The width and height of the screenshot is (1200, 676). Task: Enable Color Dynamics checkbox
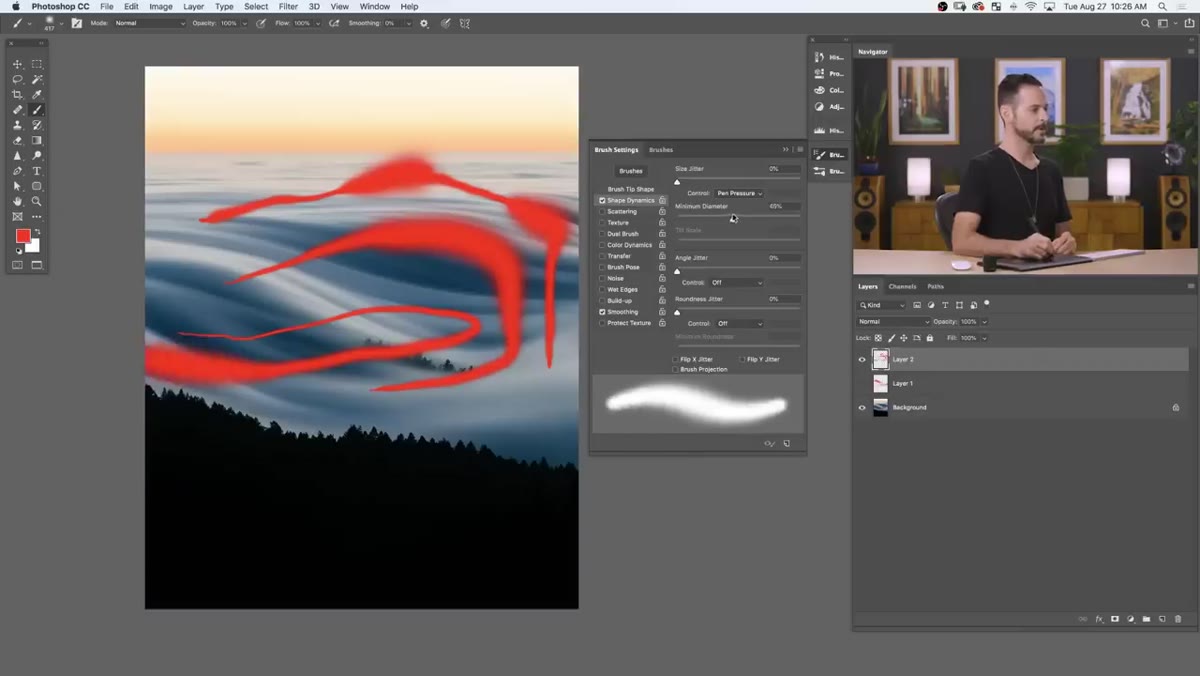coord(602,245)
